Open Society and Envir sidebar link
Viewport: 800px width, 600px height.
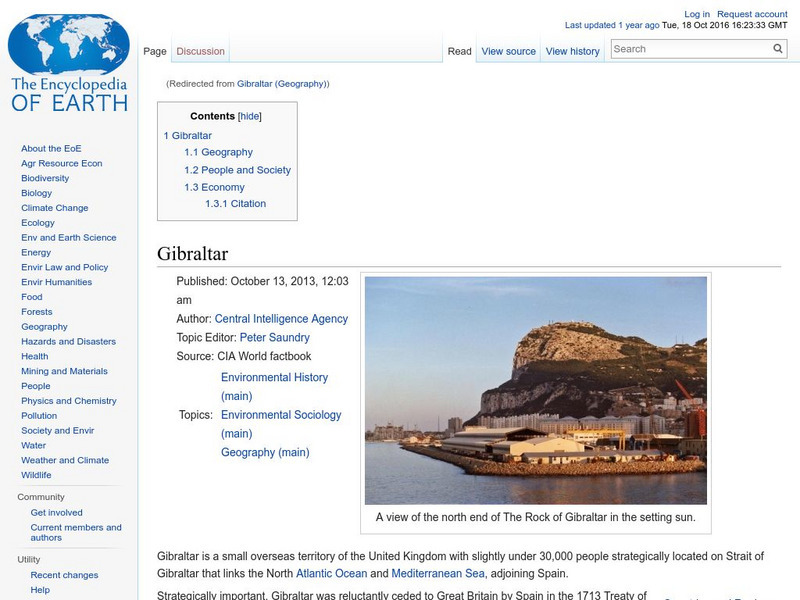click(x=58, y=430)
